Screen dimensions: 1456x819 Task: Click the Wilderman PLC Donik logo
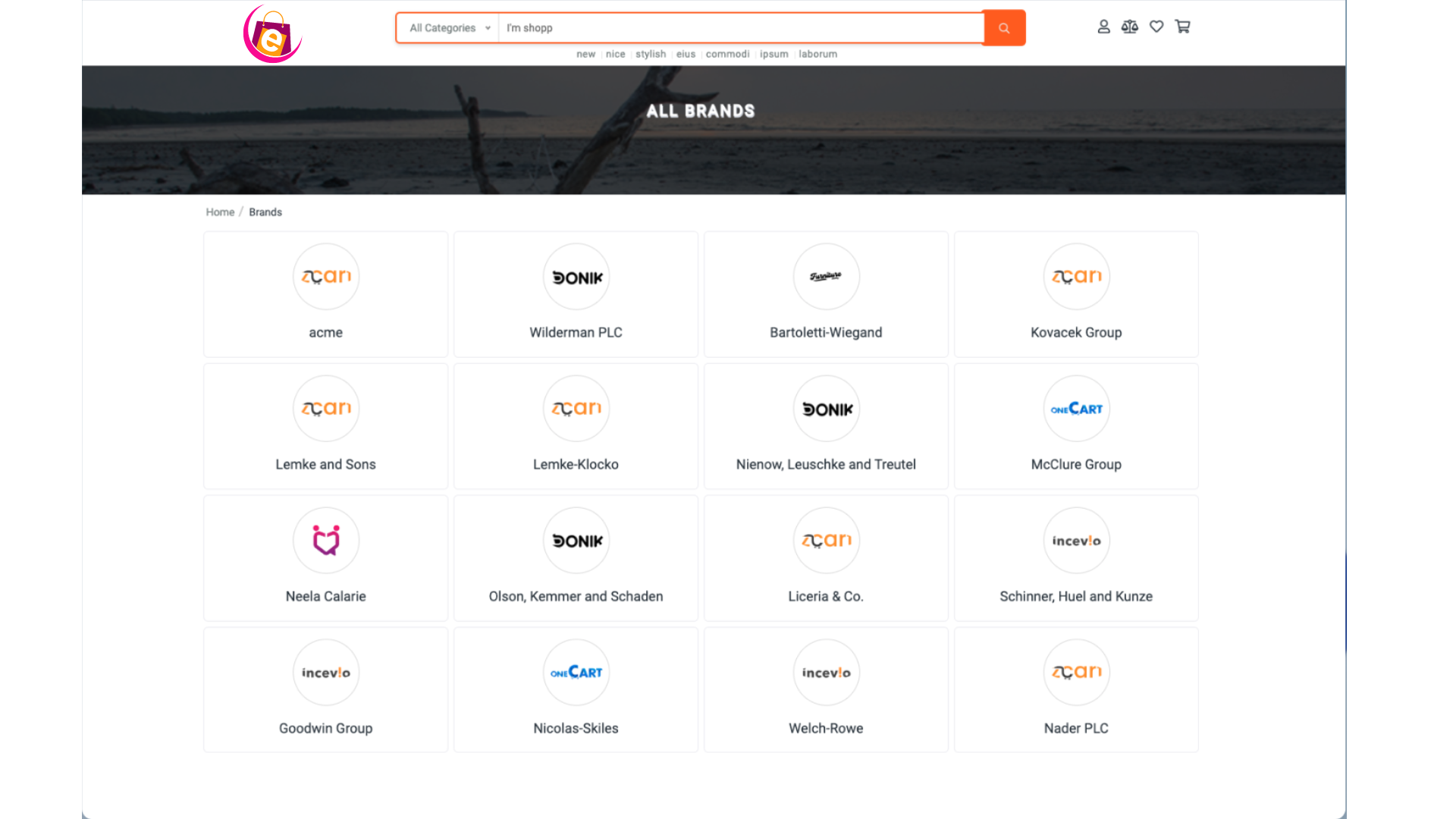click(576, 278)
